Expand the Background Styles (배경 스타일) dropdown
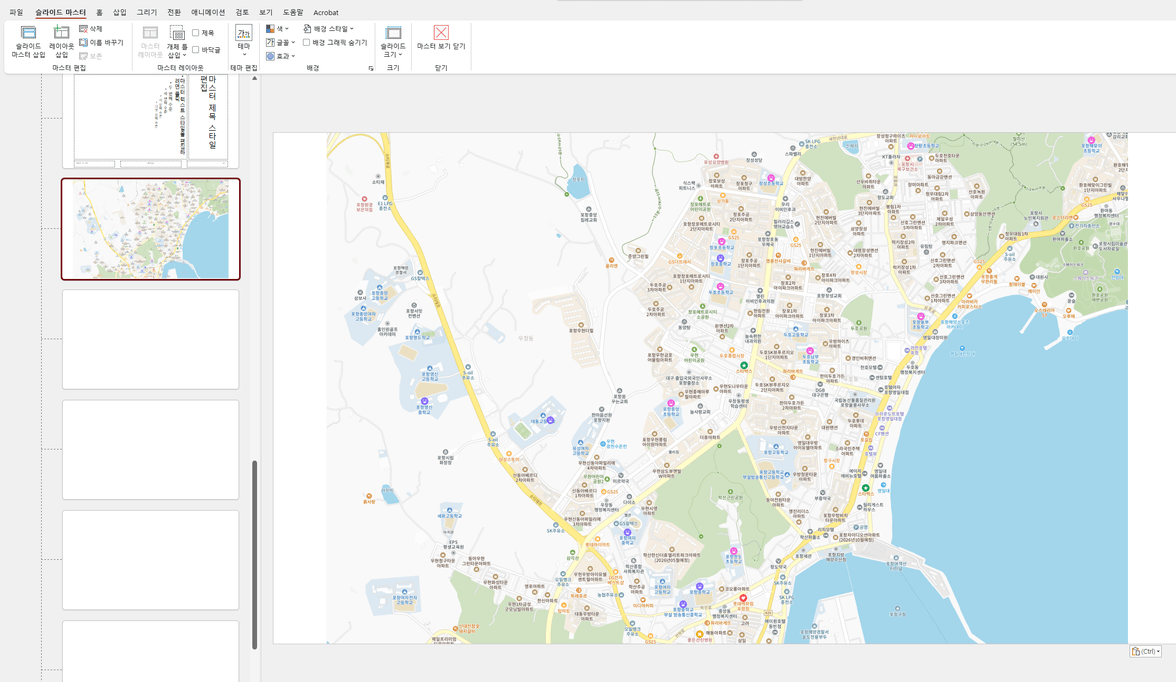The image size is (1176, 682). pyautogui.click(x=329, y=29)
